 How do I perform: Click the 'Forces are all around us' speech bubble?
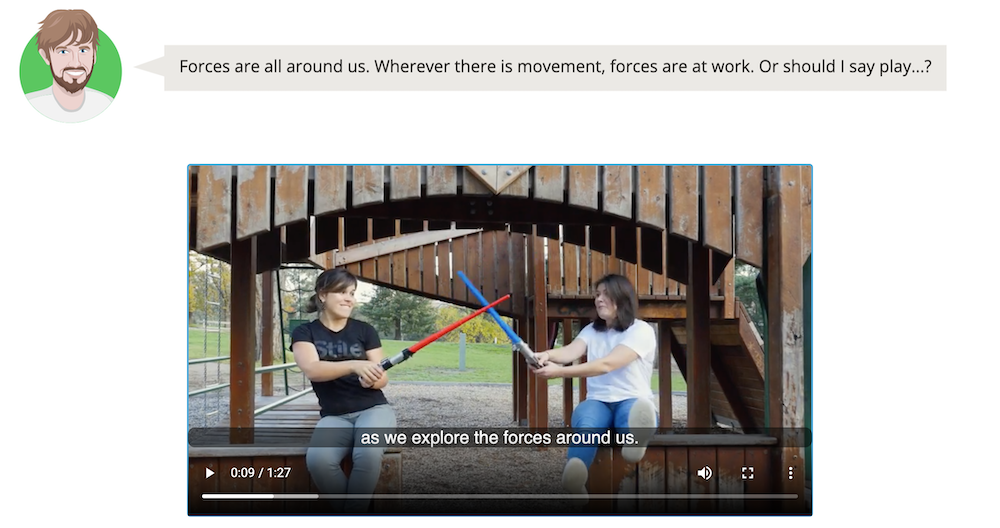pyautogui.click(x=555, y=68)
